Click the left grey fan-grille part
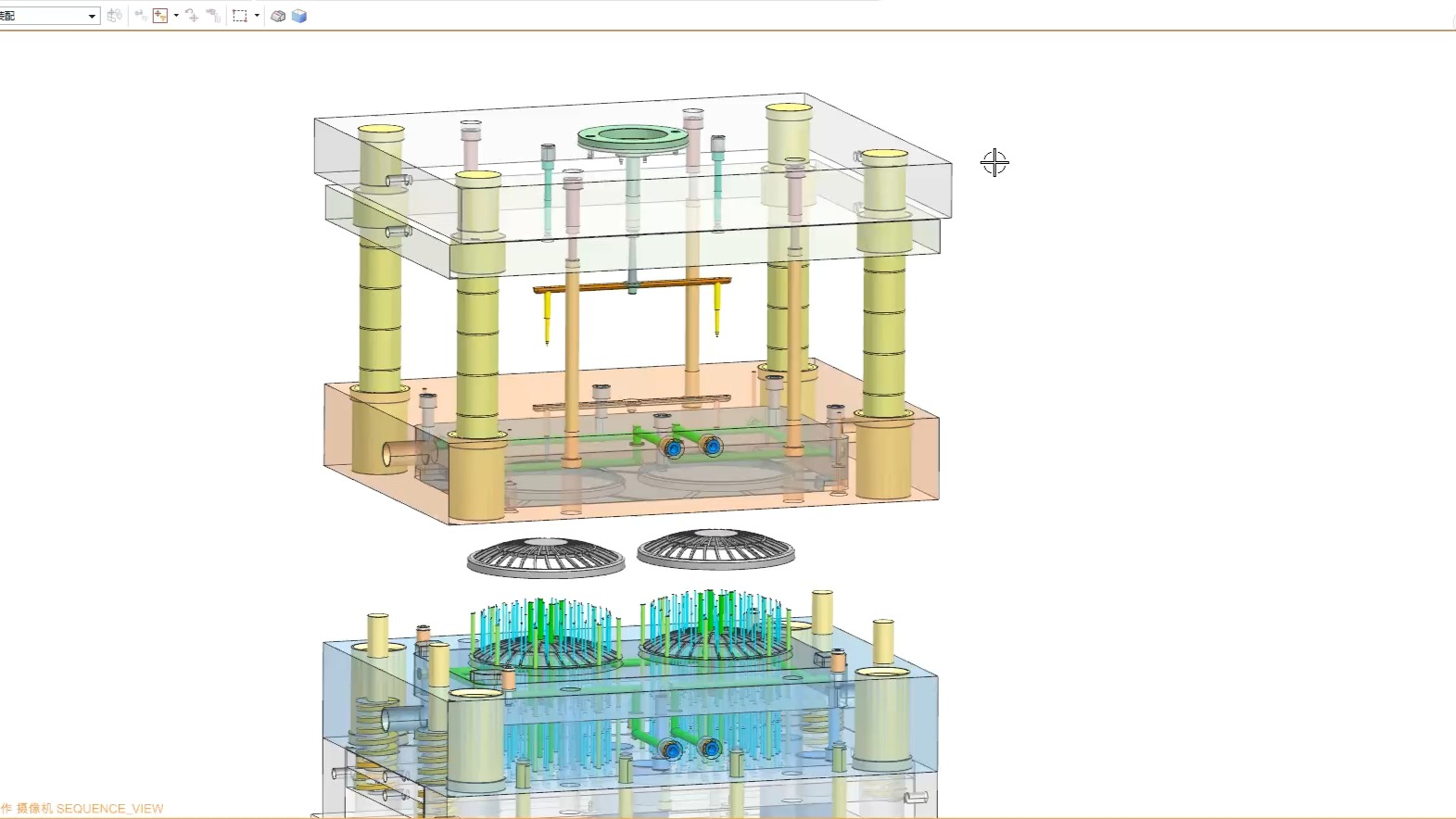The image size is (1456, 819). [546, 557]
